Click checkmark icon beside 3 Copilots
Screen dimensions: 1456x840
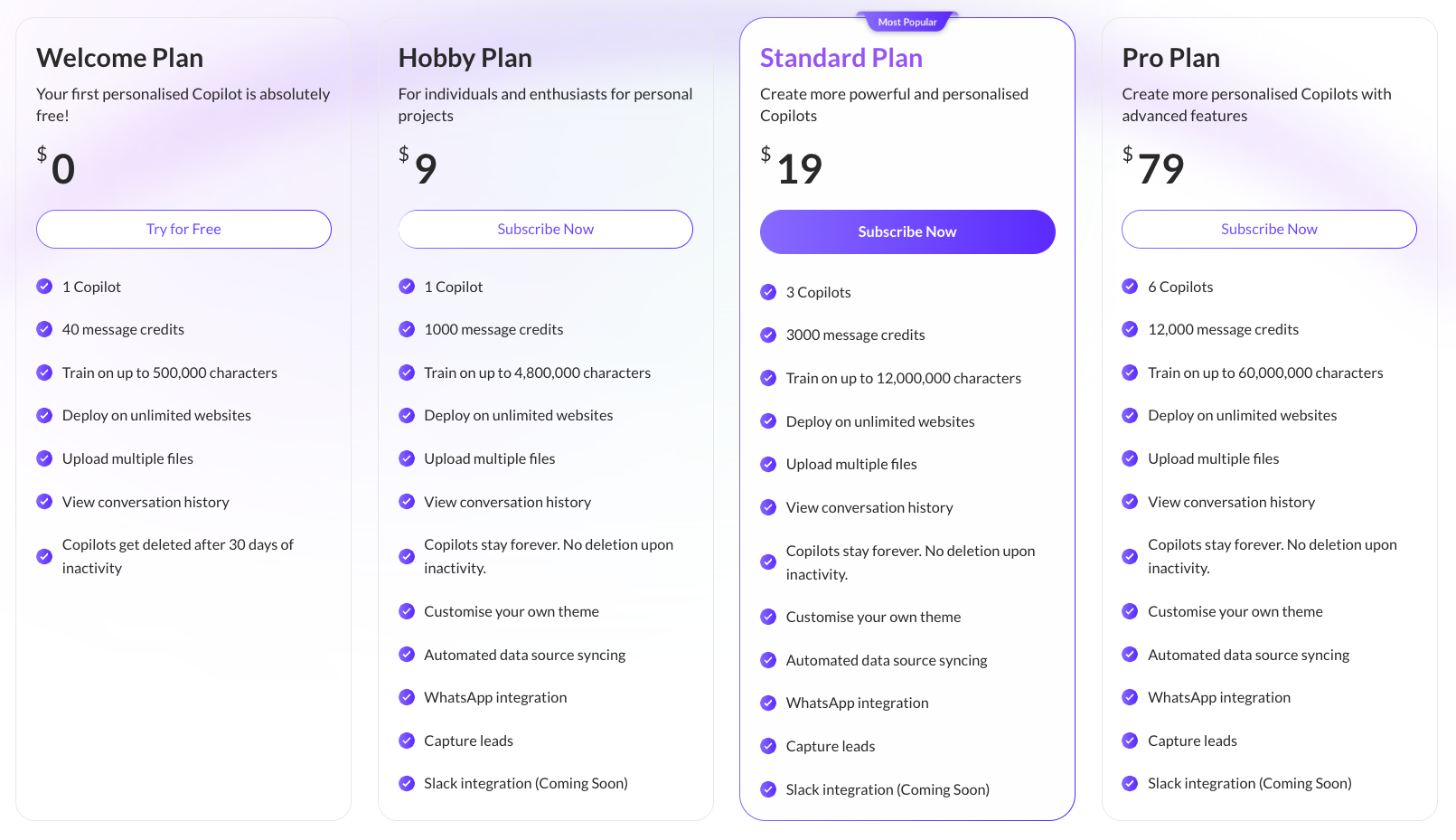(x=768, y=292)
